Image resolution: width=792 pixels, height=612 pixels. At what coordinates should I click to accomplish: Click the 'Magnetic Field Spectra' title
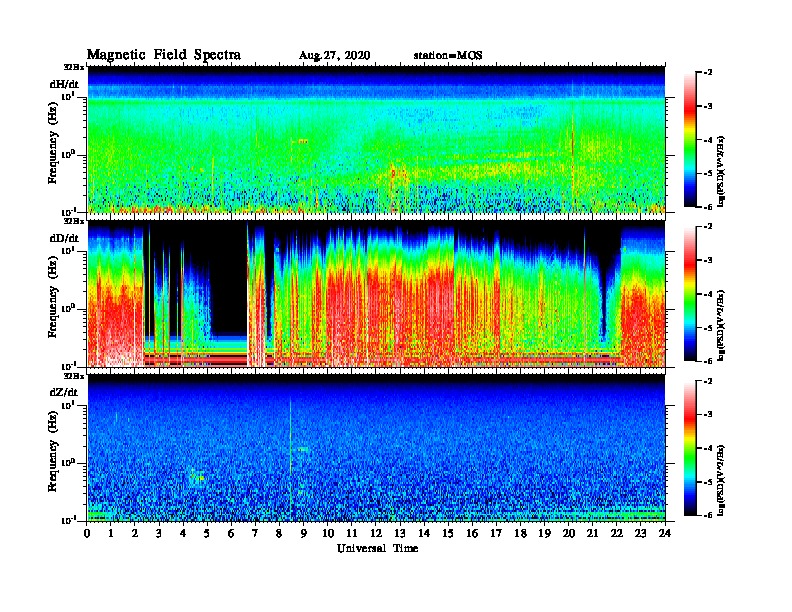(164, 55)
